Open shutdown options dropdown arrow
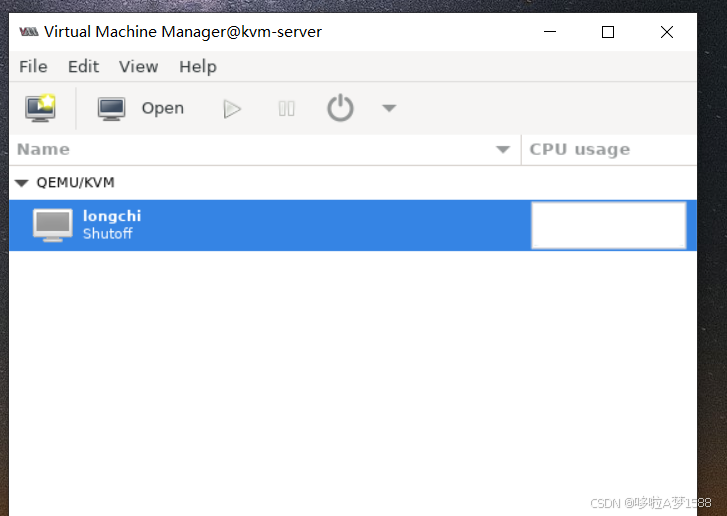Screen dimensions: 727x516 [x=389, y=108]
